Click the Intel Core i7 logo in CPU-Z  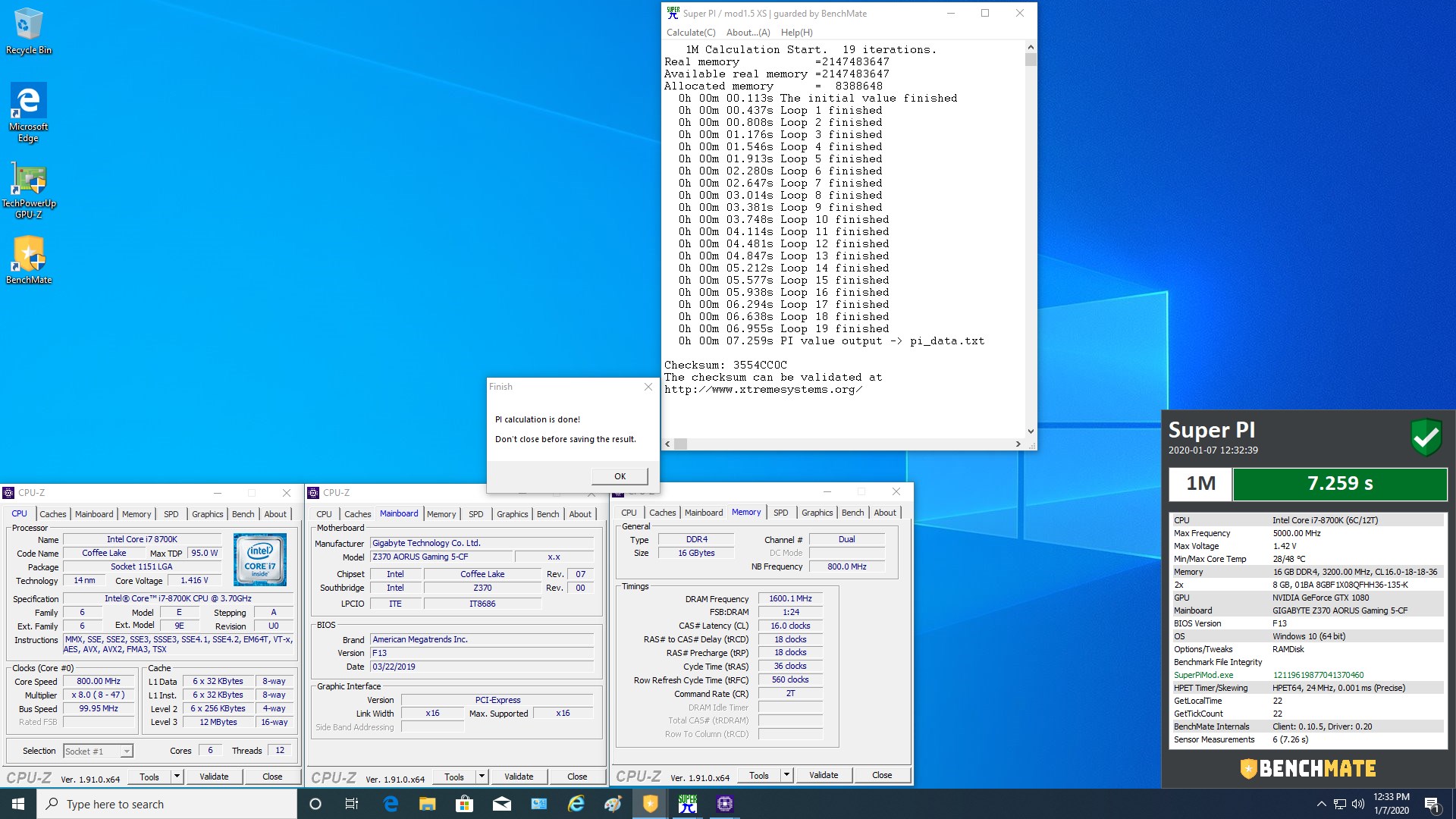pyautogui.click(x=260, y=560)
